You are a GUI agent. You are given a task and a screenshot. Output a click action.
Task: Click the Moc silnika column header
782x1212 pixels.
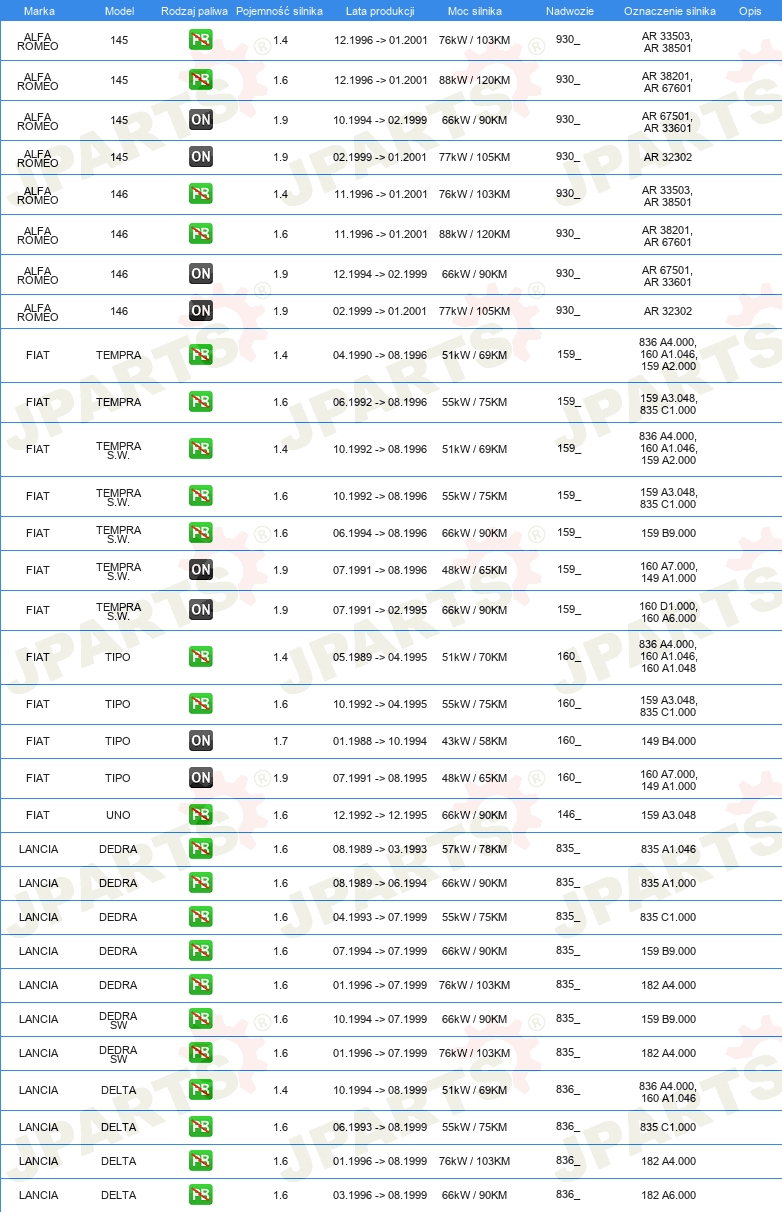click(x=474, y=10)
